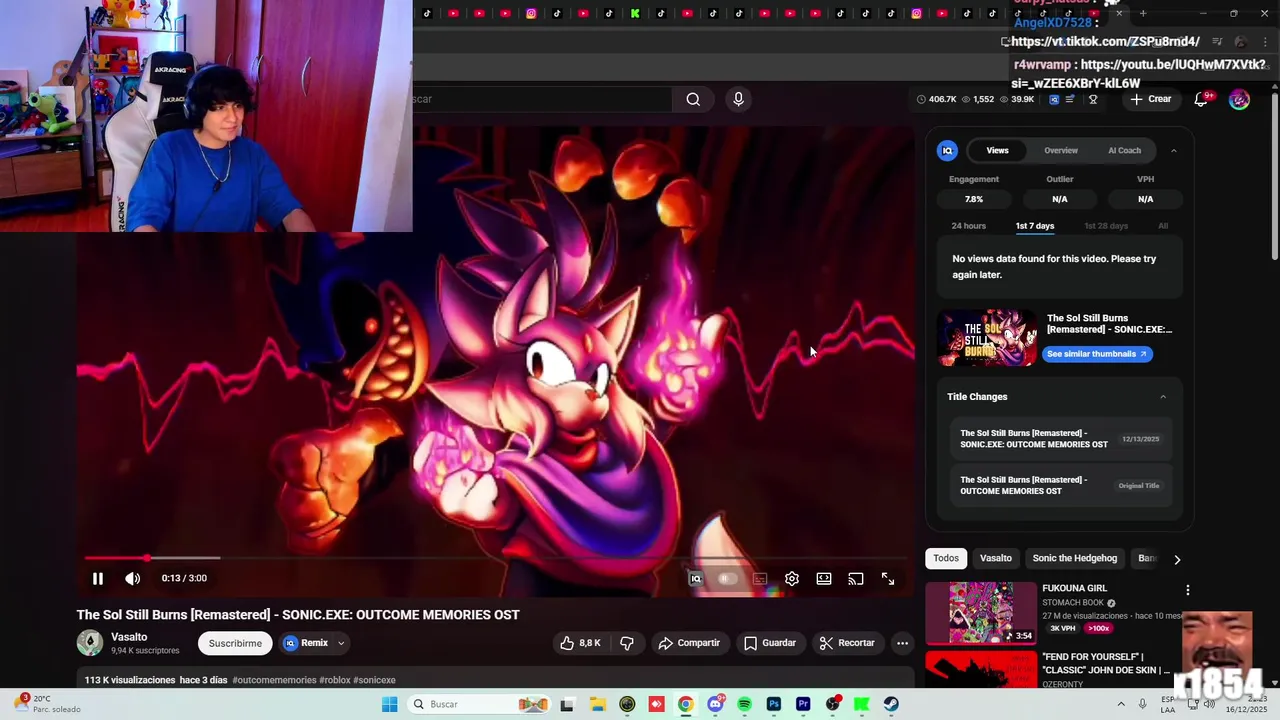The width and height of the screenshot is (1280, 720).
Task: Open Discord from the taskbar
Action: [x=715, y=704]
